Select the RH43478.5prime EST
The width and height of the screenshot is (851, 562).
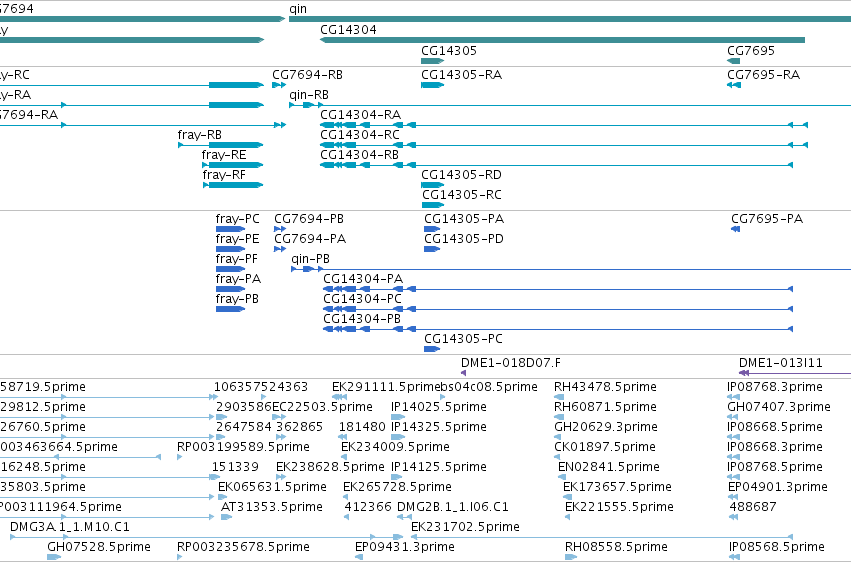[559, 397]
